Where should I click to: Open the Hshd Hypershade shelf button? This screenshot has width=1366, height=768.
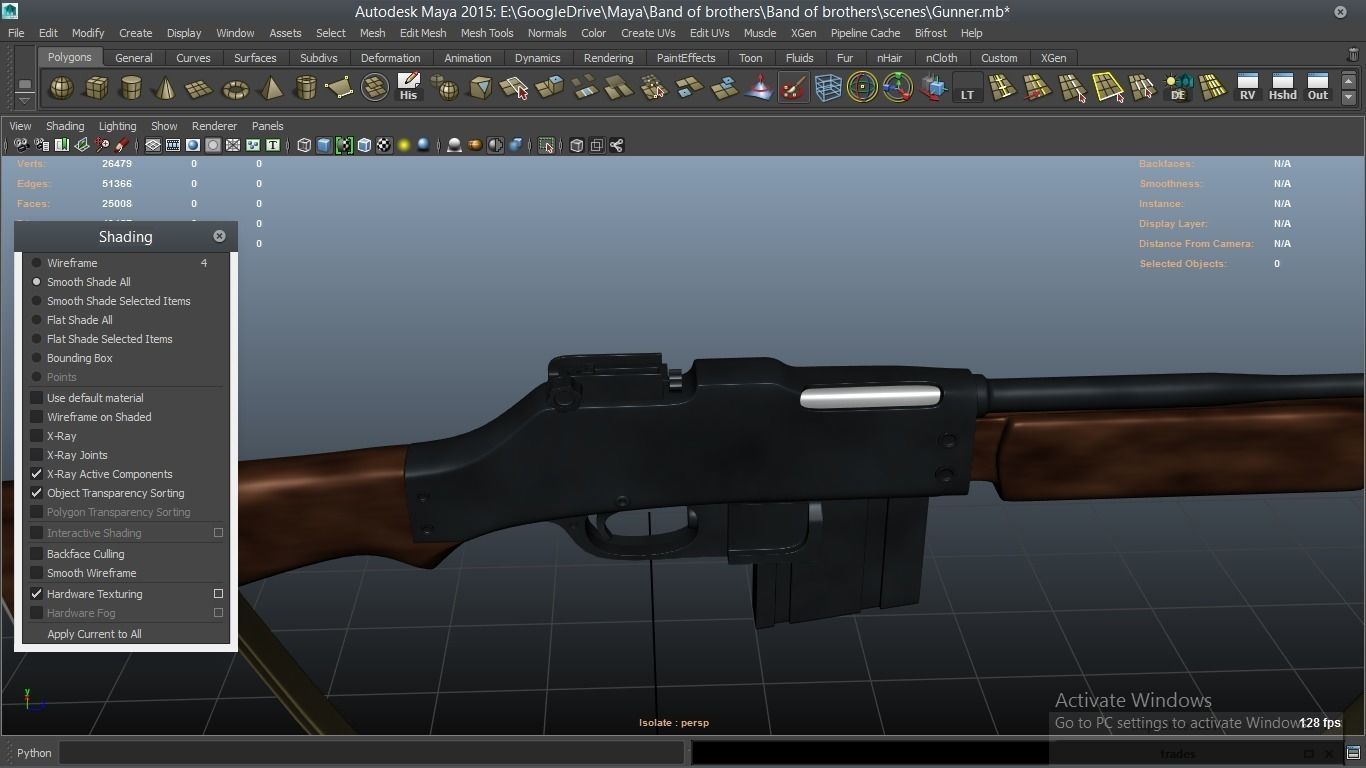[1282, 88]
